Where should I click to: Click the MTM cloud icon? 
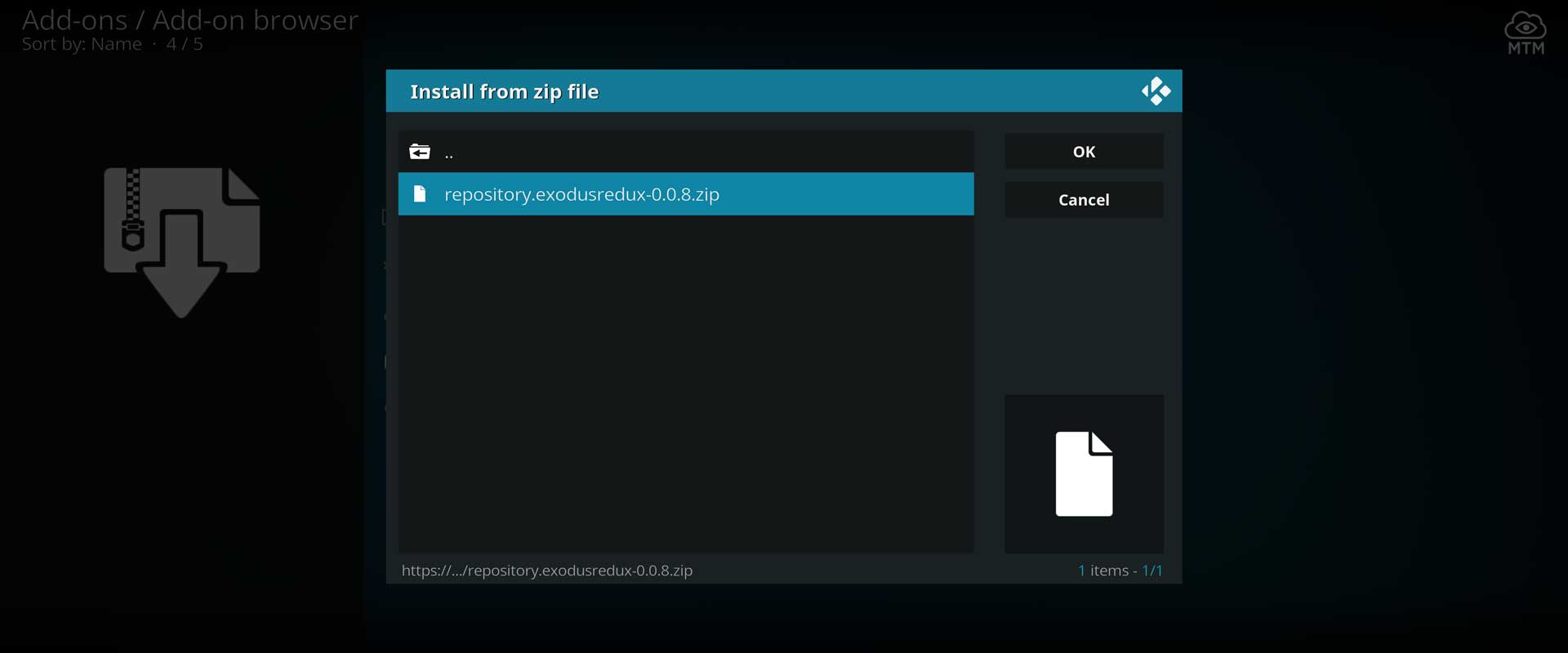pyautogui.click(x=1526, y=33)
